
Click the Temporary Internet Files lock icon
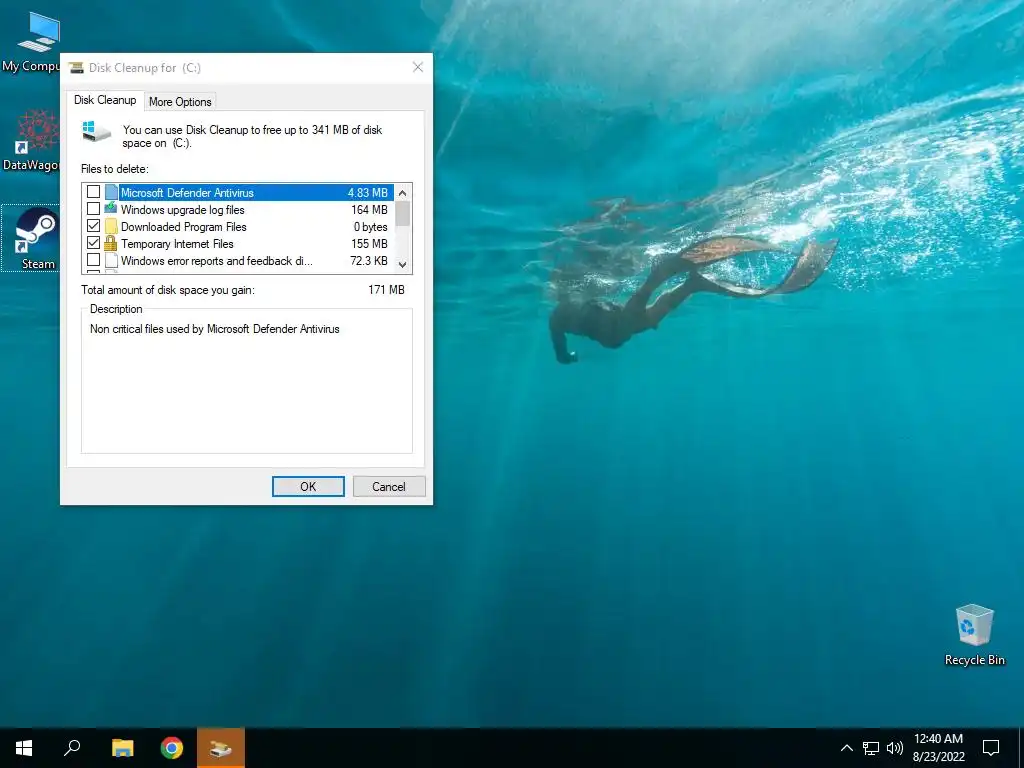(x=111, y=243)
